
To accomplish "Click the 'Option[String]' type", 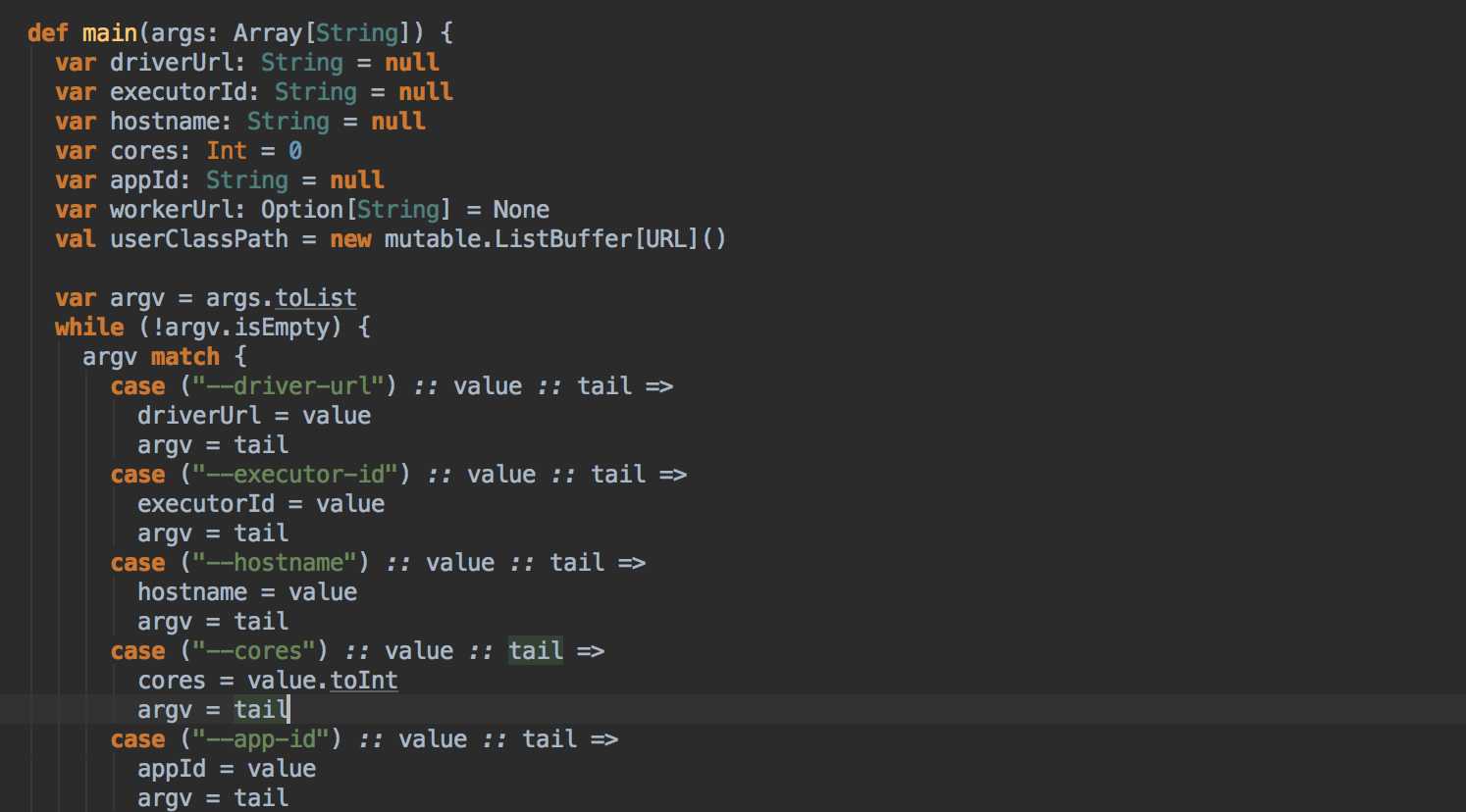I will [356, 210].
